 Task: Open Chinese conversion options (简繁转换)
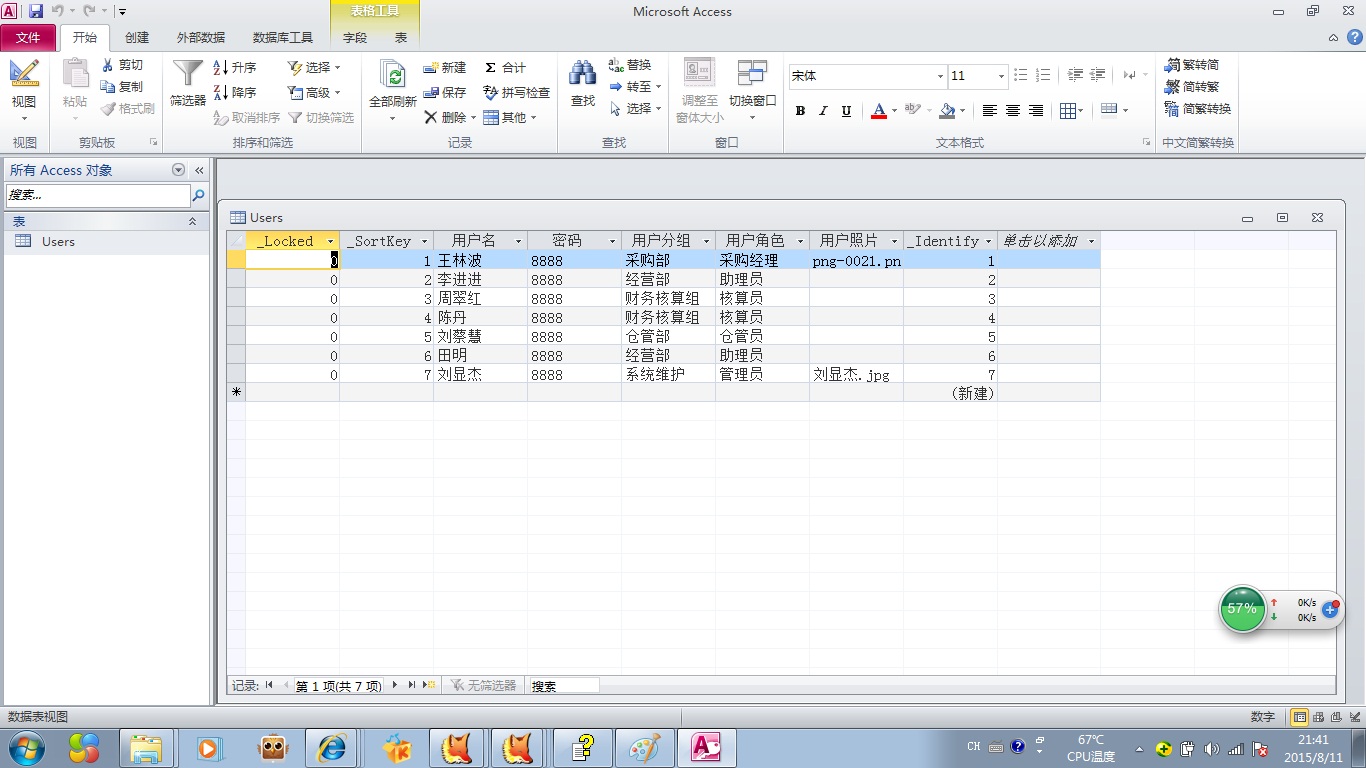click(x=1198, y=109)
